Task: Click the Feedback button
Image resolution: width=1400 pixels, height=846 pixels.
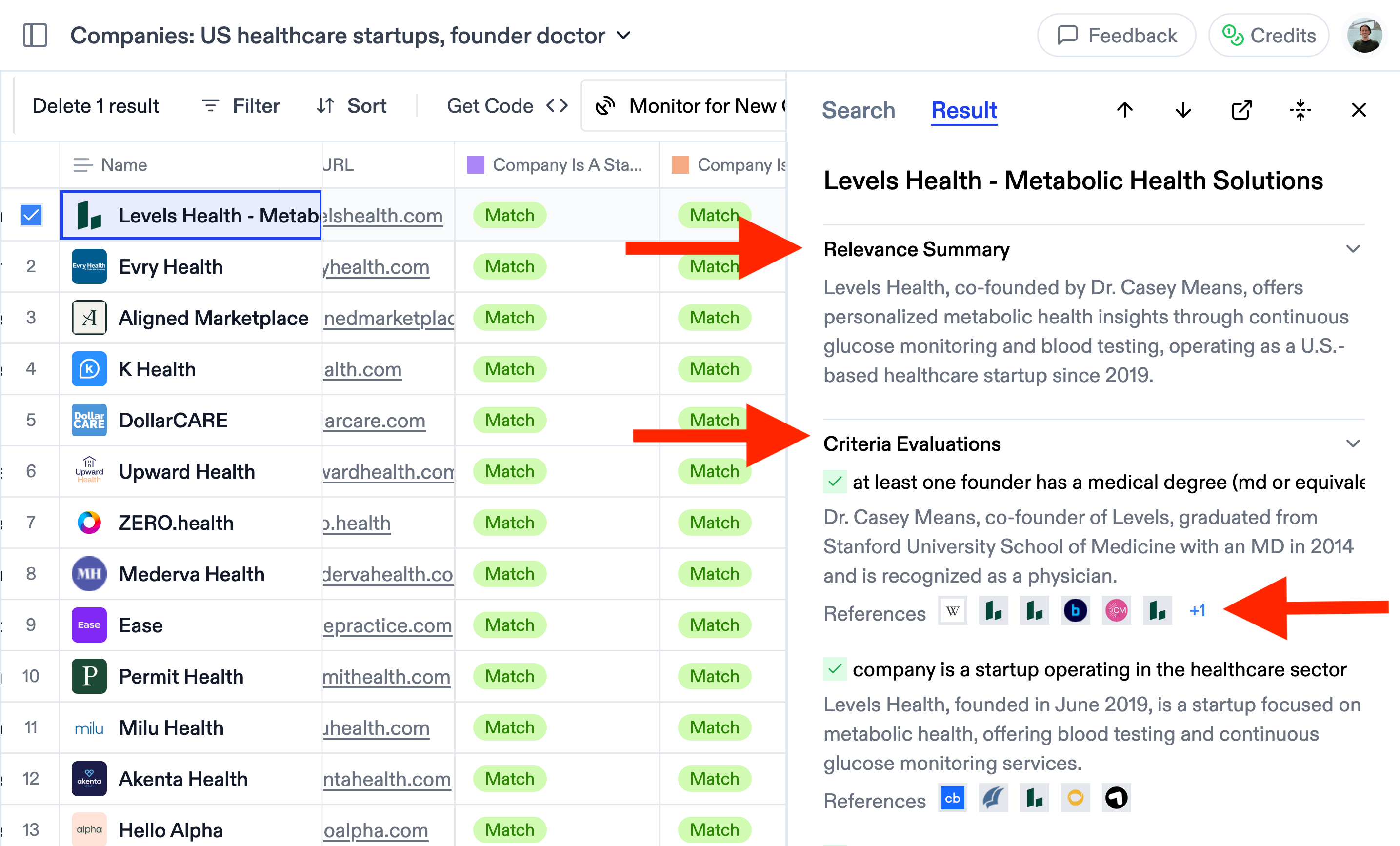Action: point(1116,35)
